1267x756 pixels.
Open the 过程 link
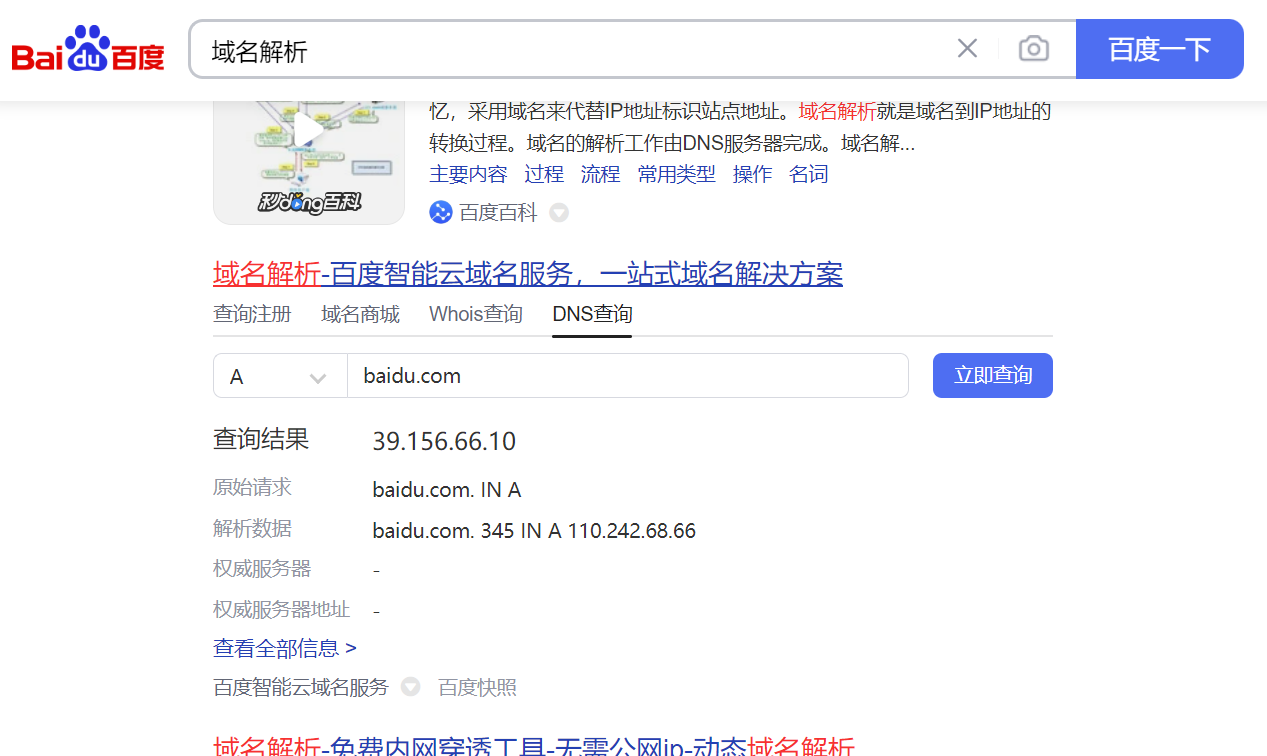click(x=544, y=174)
